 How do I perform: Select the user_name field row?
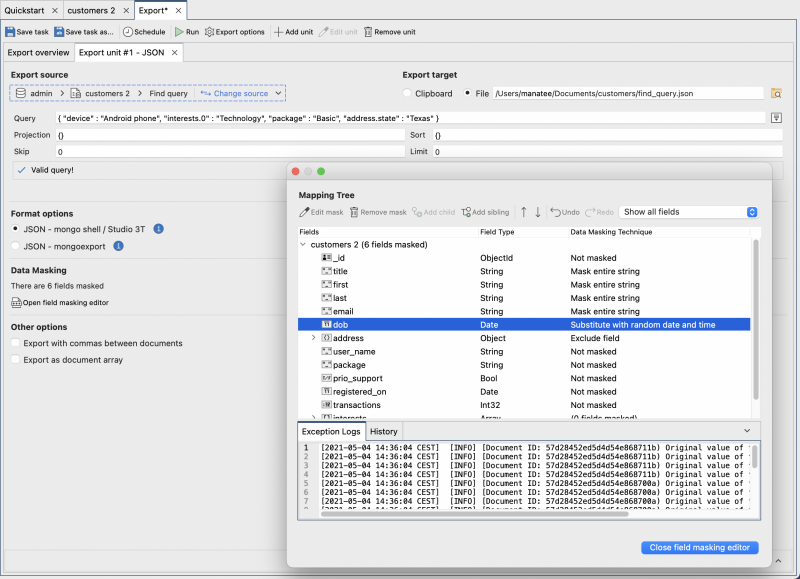(x=524, y=351)
